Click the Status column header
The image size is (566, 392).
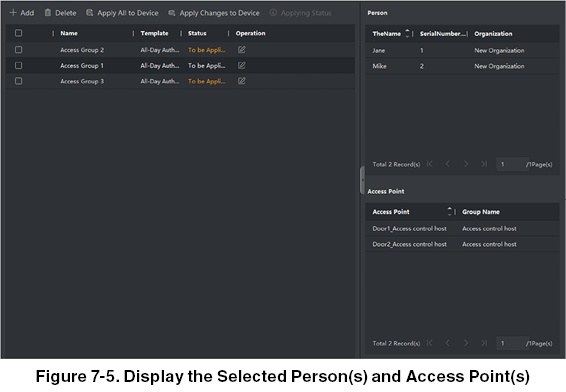tap(197, 33)
